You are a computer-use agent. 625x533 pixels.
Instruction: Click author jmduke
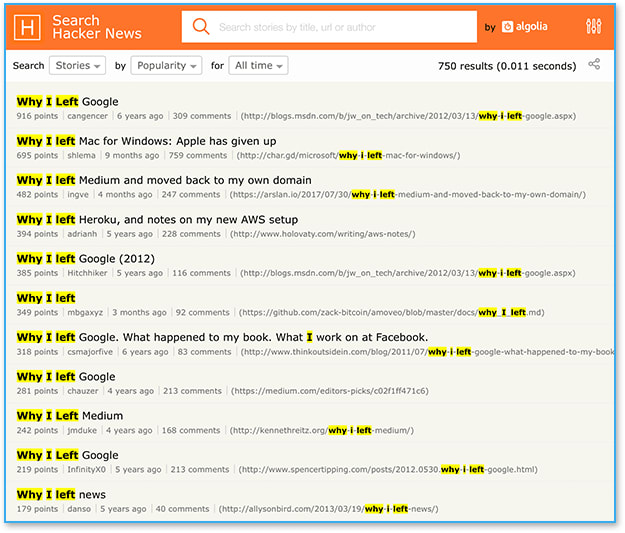(x=82, y=431)
